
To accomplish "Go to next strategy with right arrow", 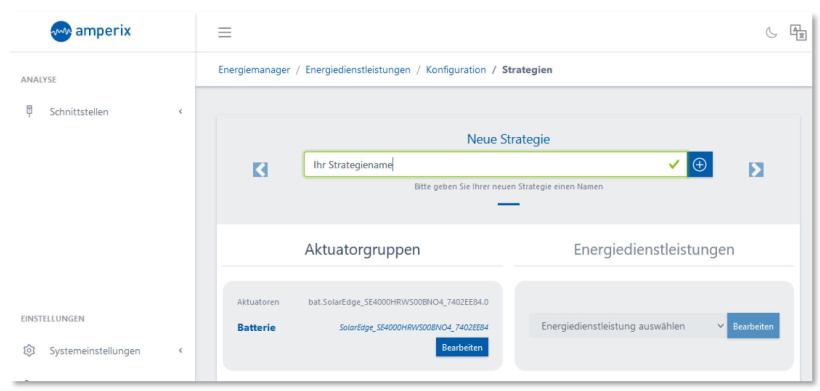I will click(x=756, y=169).
